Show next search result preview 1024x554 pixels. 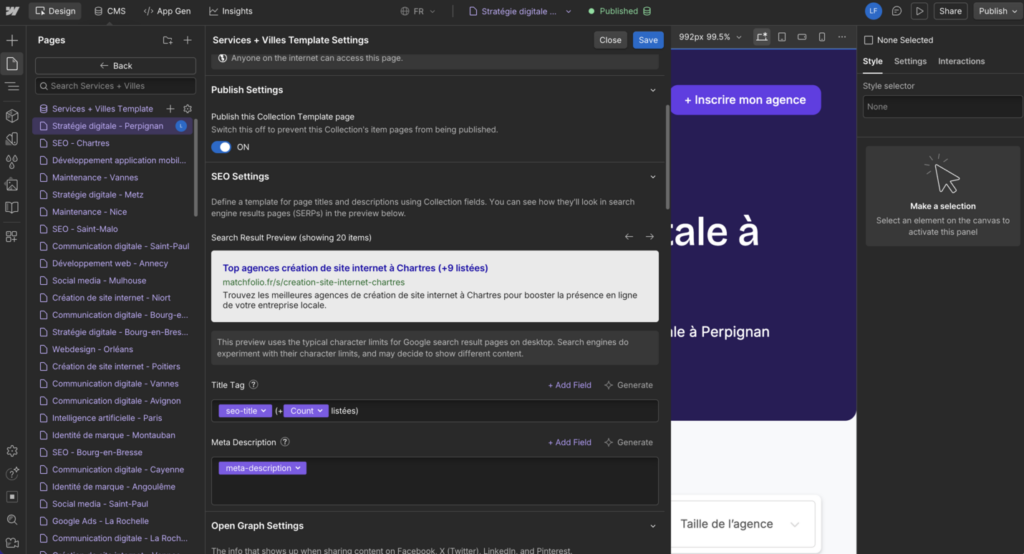tap(650, 236)
